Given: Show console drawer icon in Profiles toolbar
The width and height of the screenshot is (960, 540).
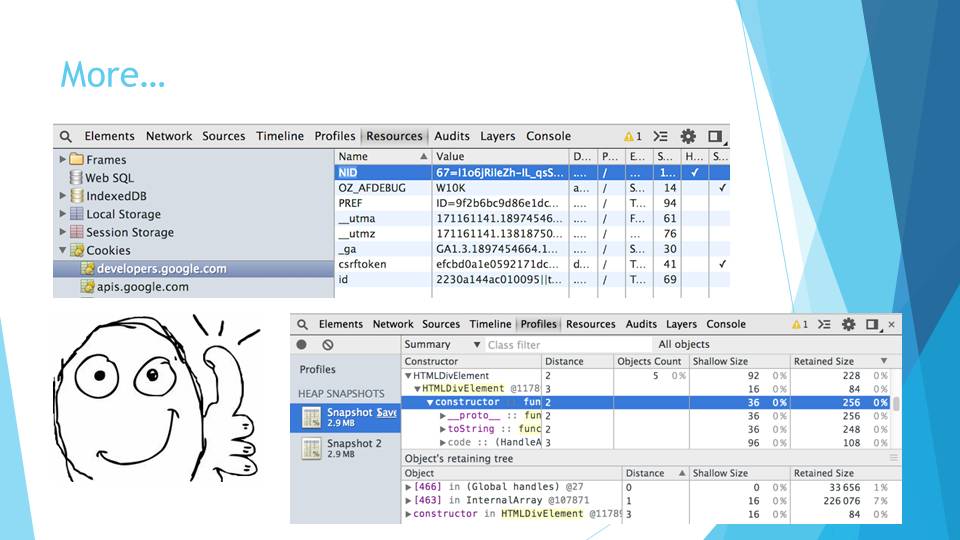Looking at the screenshot, I should click(x=825, y=325).
